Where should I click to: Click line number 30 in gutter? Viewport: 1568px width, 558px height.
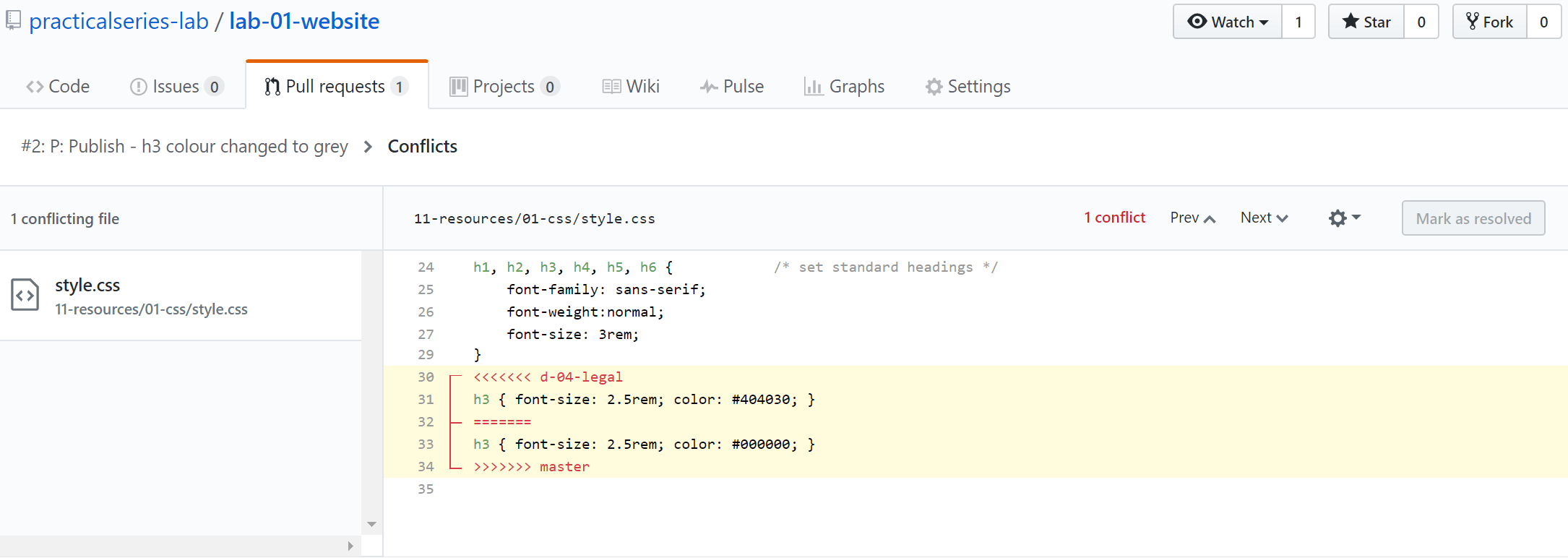tap(426, 377)
